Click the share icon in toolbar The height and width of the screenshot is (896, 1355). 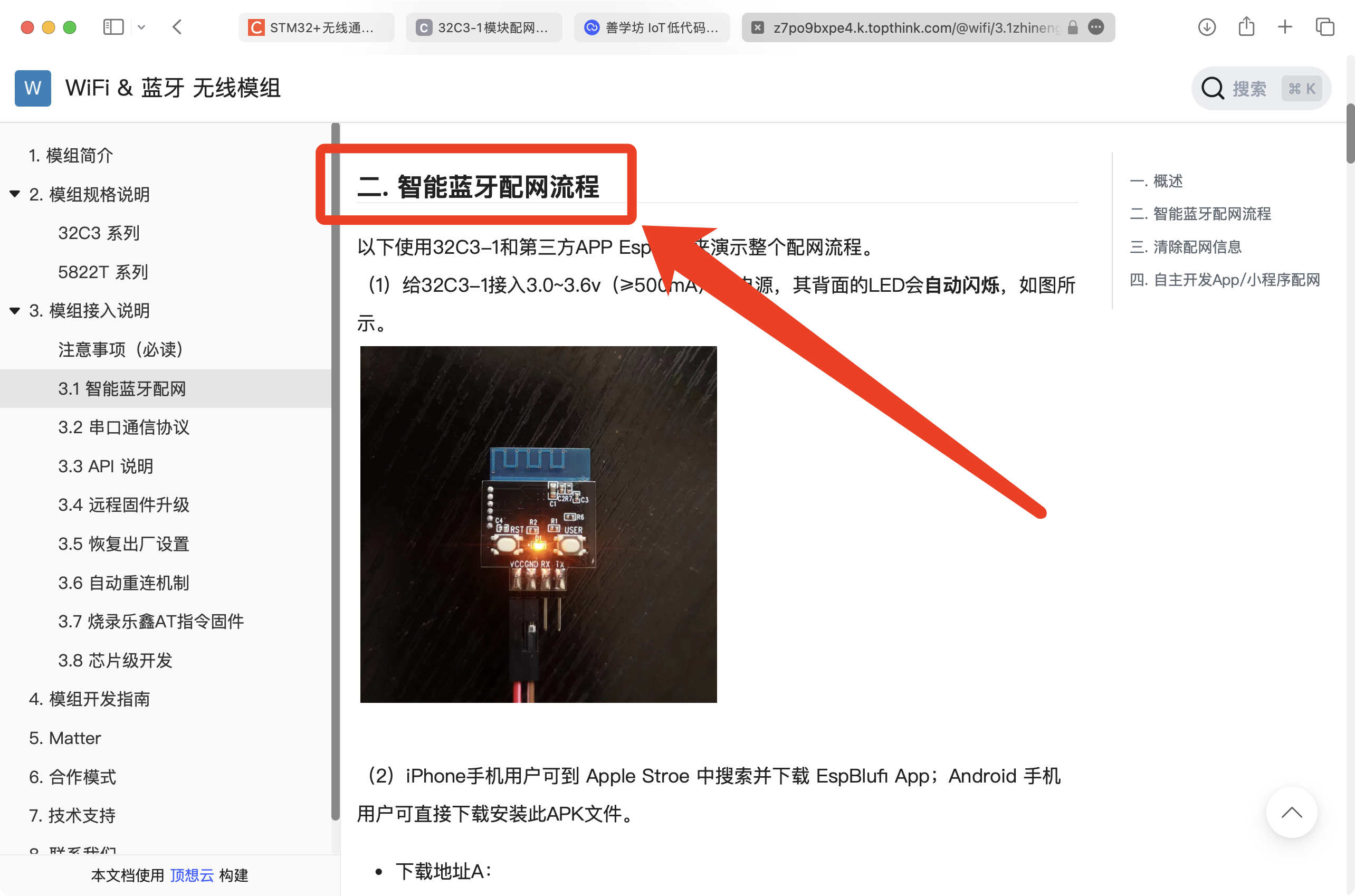pos(1246,26)
